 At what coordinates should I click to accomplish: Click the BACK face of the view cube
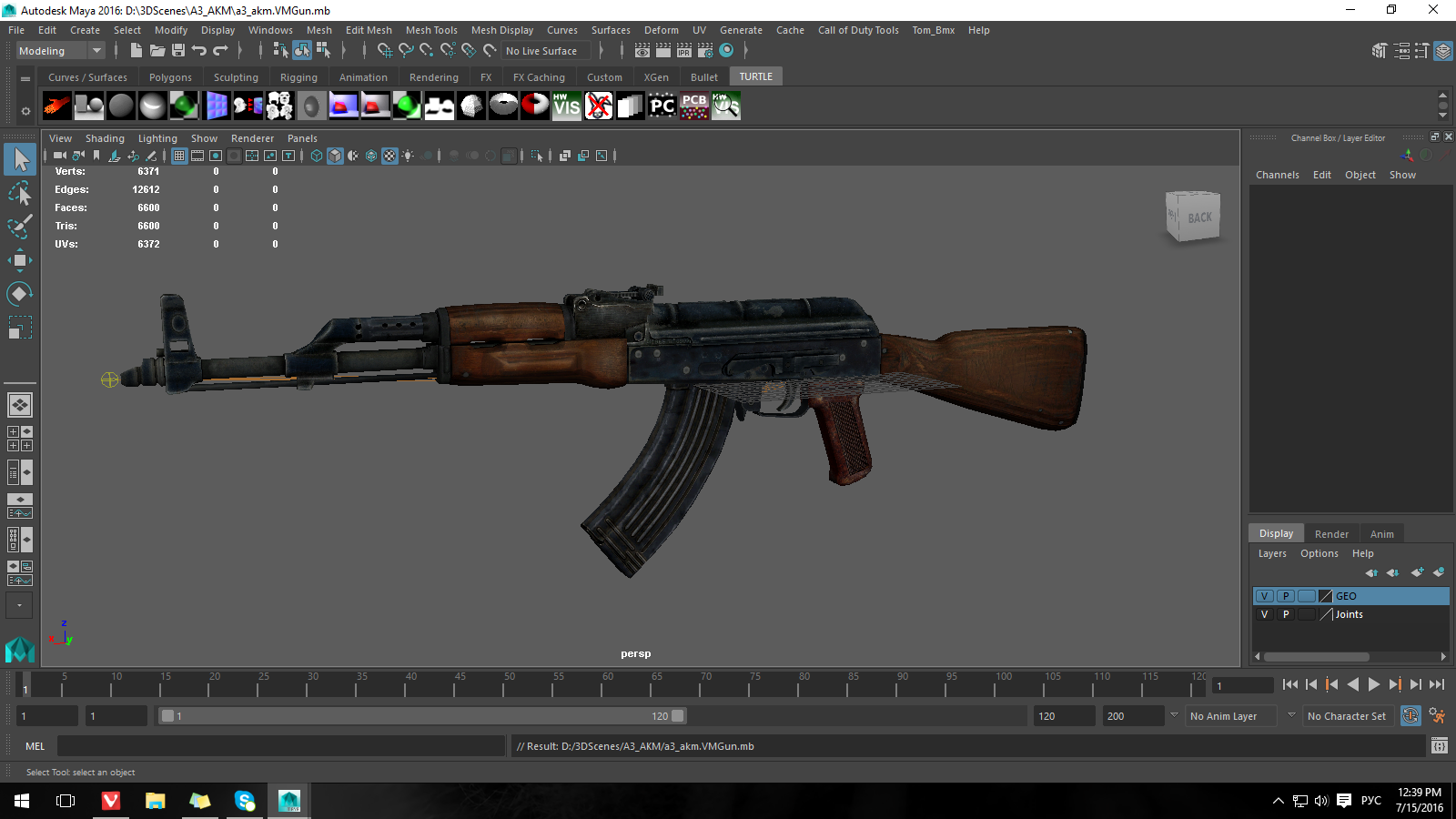pyautogui.click(x=1198, y=218)
